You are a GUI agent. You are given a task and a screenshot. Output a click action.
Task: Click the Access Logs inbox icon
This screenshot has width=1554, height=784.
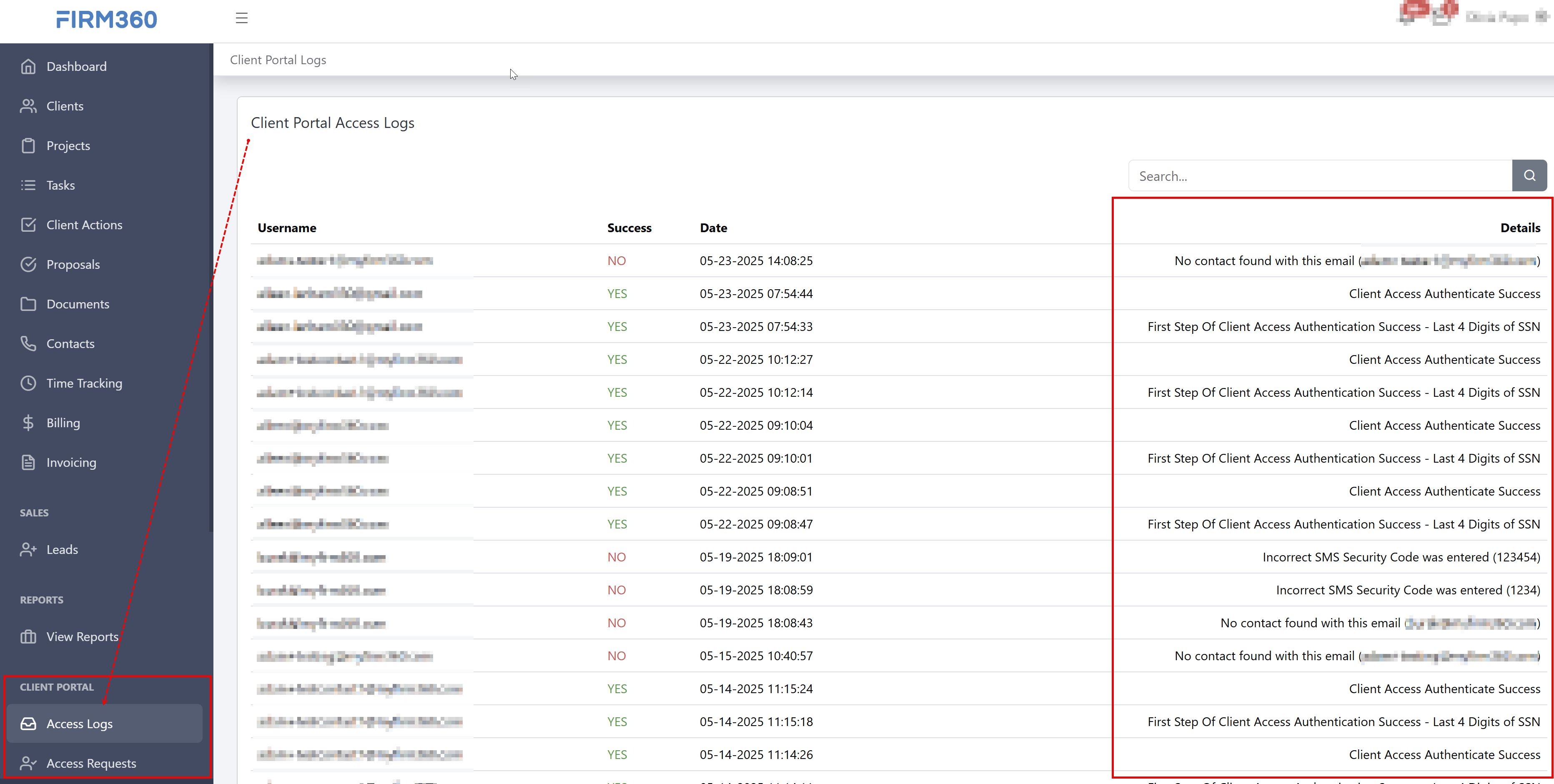[x=29, y=724]
